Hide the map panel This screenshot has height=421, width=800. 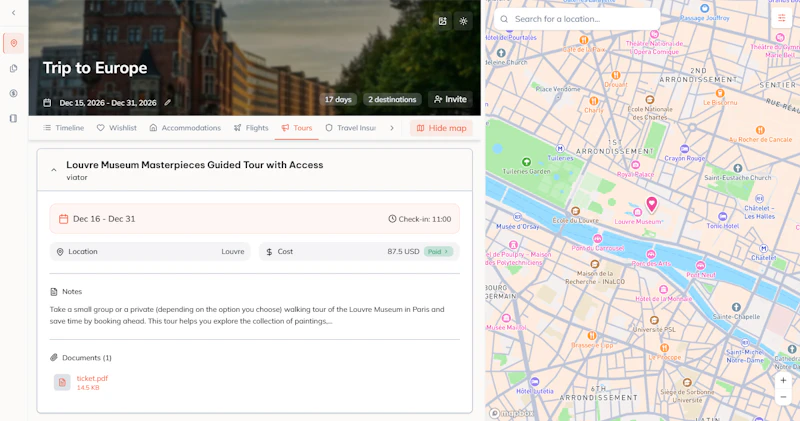click(441, 128)
